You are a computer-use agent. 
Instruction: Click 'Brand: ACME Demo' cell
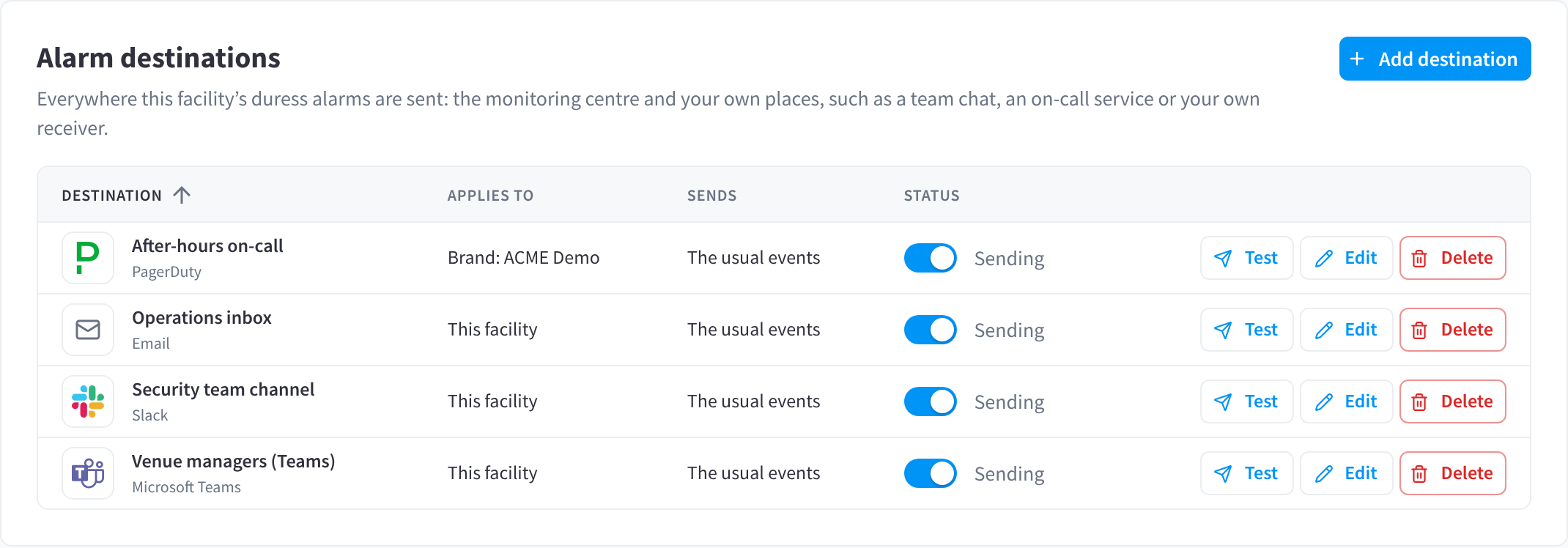[x=523, y=258]
